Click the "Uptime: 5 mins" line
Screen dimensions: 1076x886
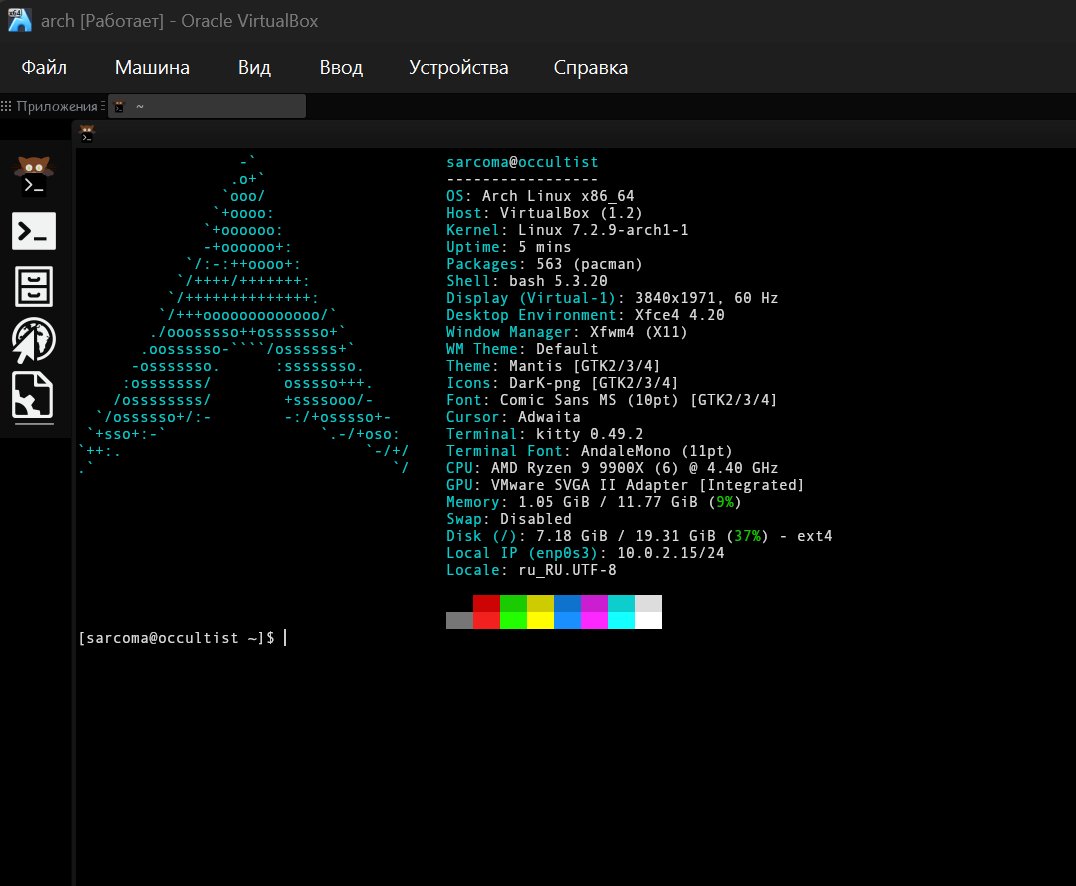tap(508, 247)
